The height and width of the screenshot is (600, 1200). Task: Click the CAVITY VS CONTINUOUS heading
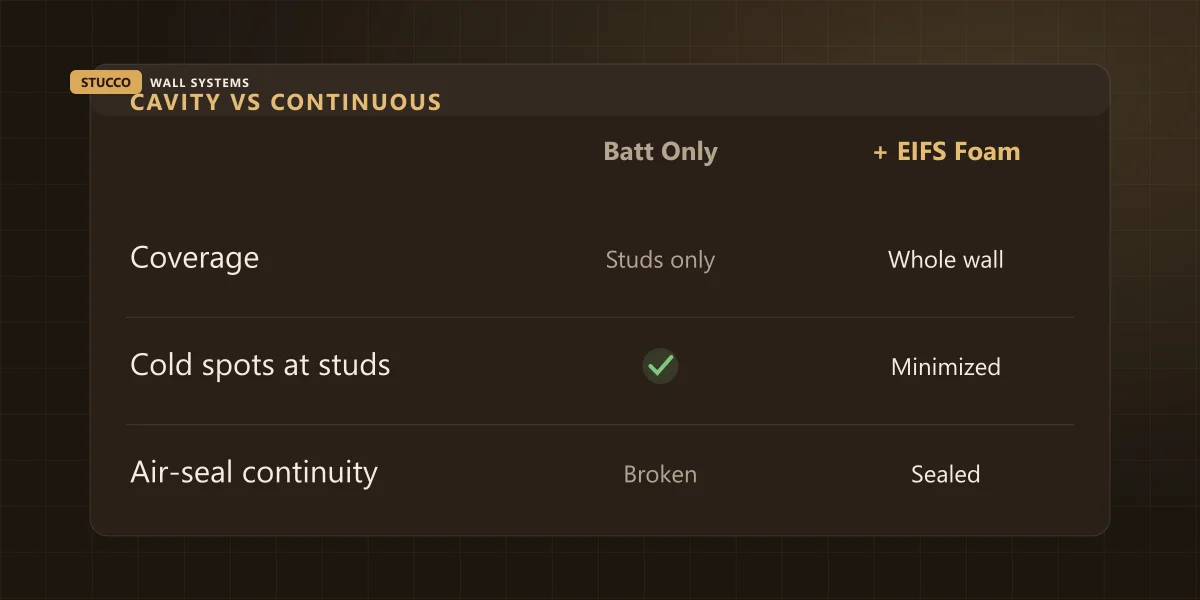click(286, 102)
